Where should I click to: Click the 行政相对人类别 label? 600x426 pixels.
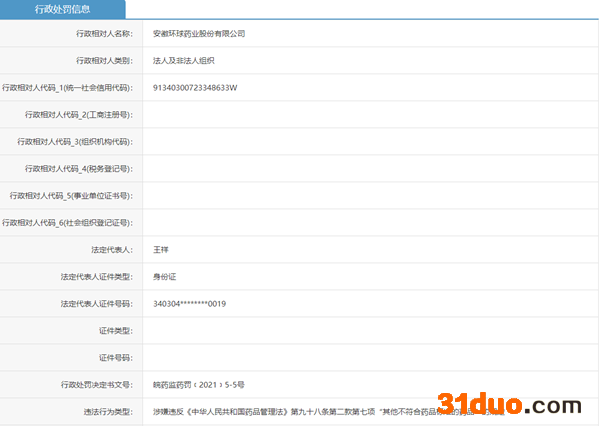104,60
